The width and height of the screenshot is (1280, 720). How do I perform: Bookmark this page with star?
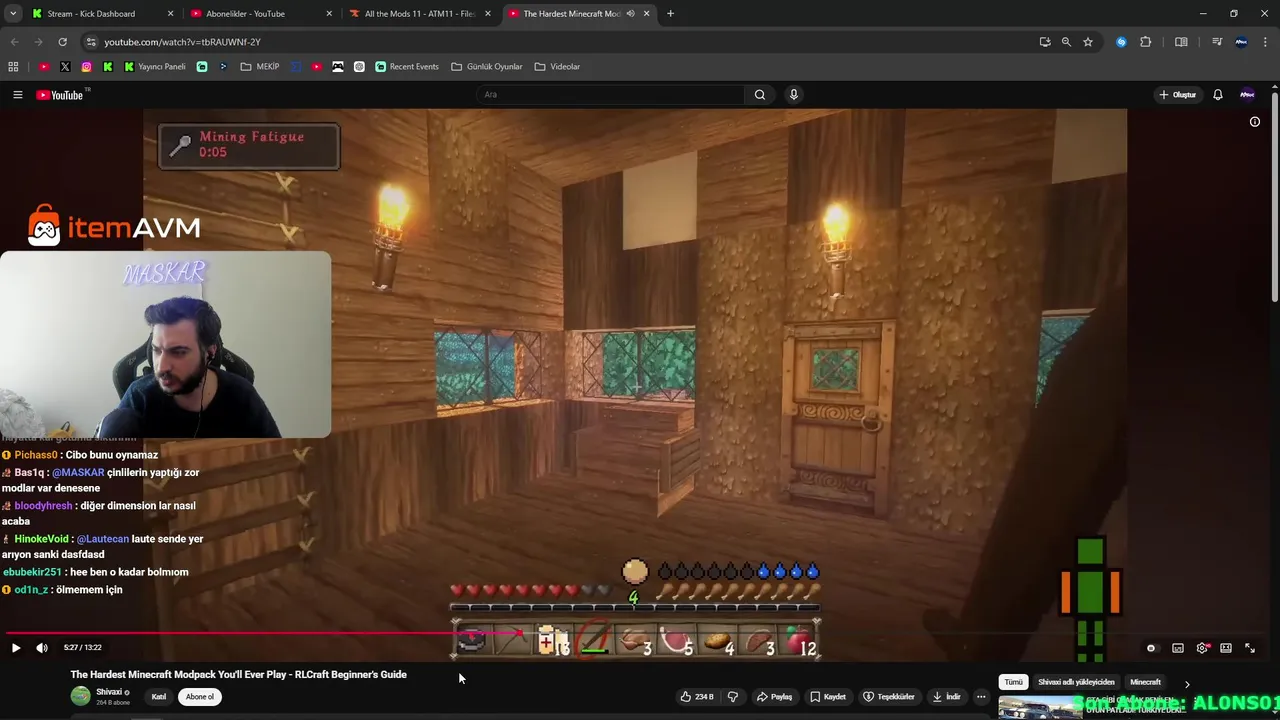pos(1088,42)
